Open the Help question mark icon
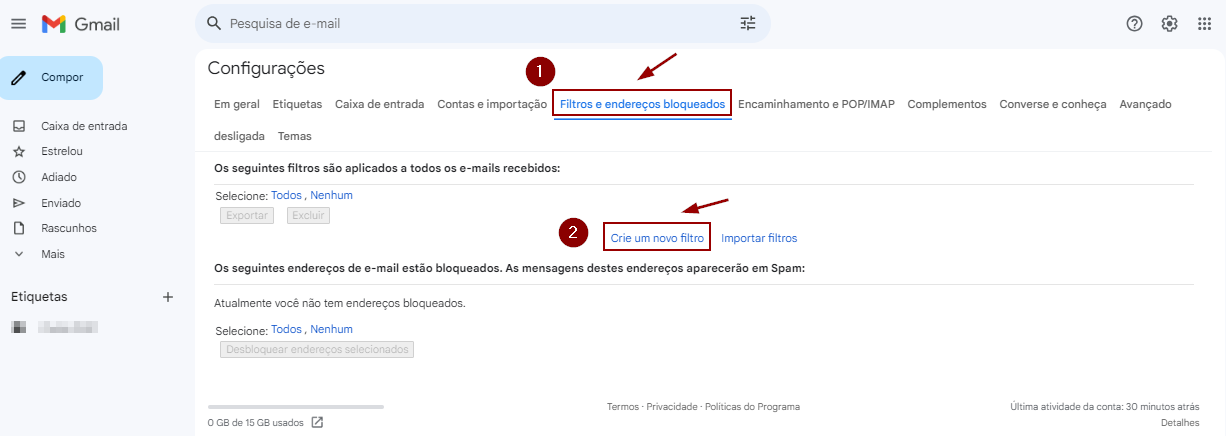 [x=1134, y=24]
